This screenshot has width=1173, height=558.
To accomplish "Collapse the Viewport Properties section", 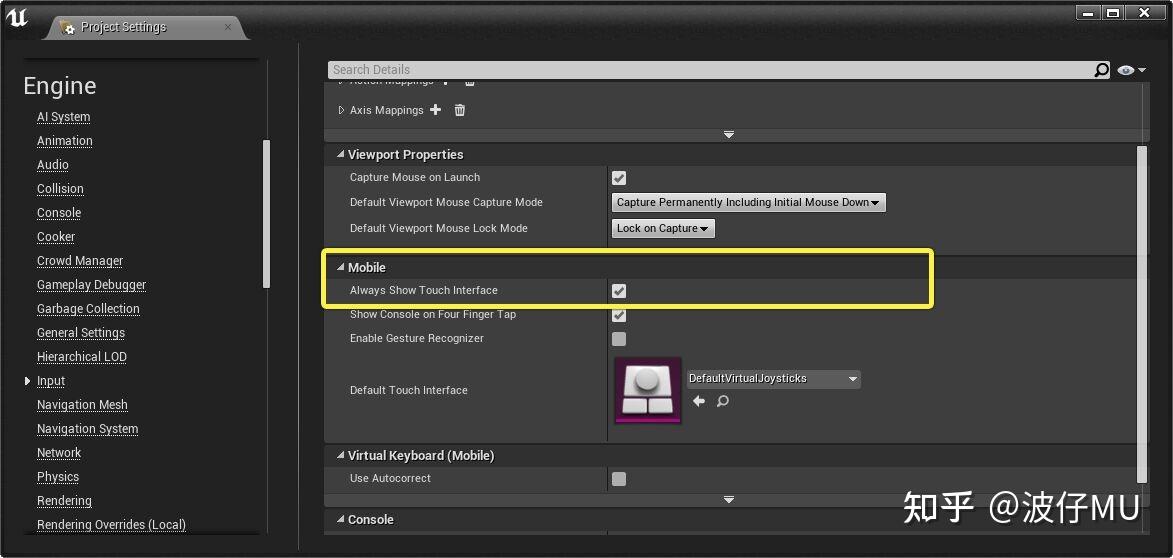I will coord(340,155).
